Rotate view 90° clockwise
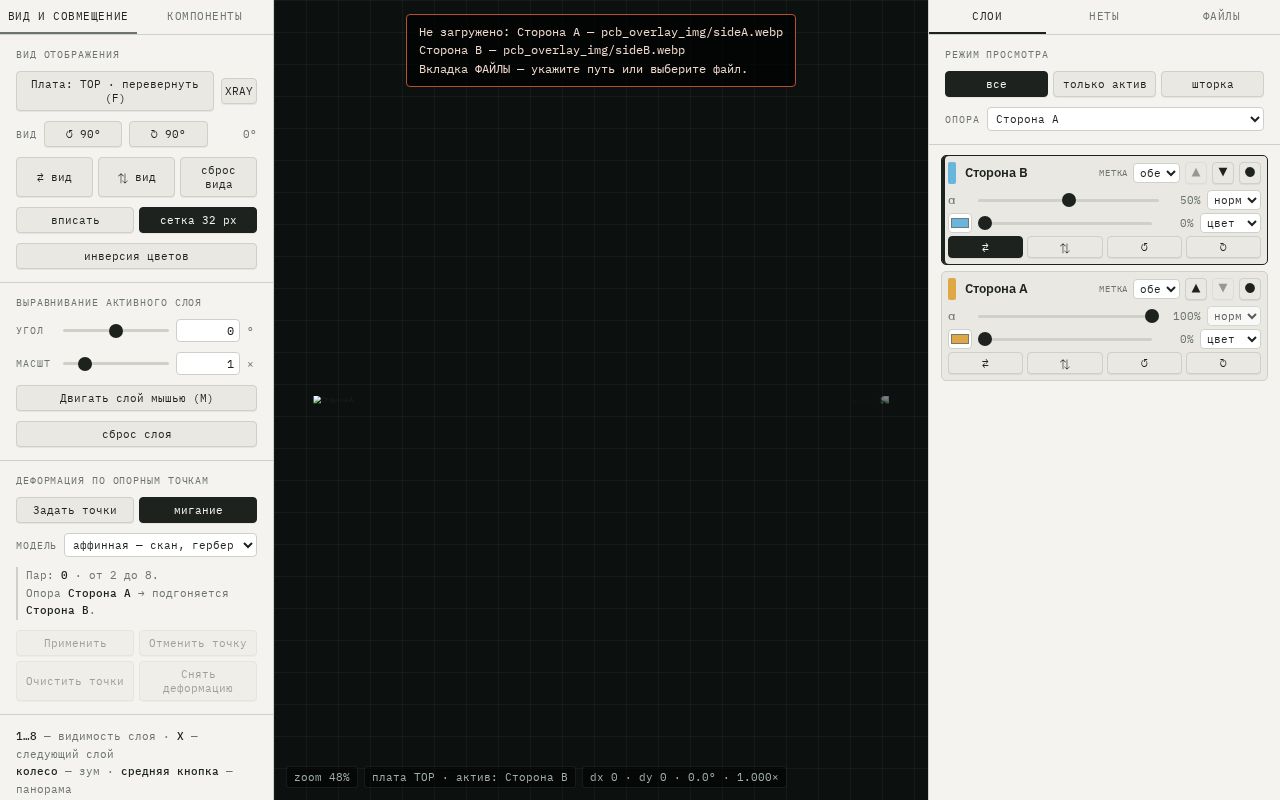The width and height of the screenshot is (1280, 800). (x=168, y=134)
